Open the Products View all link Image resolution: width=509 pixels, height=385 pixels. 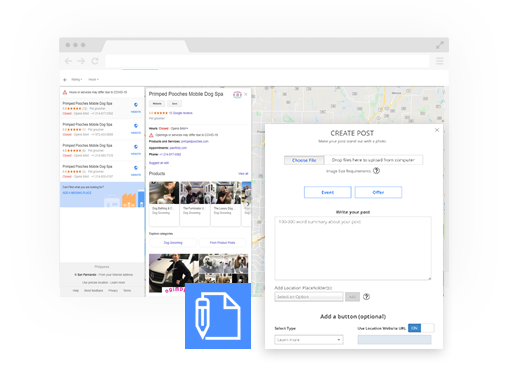(243, 174)
